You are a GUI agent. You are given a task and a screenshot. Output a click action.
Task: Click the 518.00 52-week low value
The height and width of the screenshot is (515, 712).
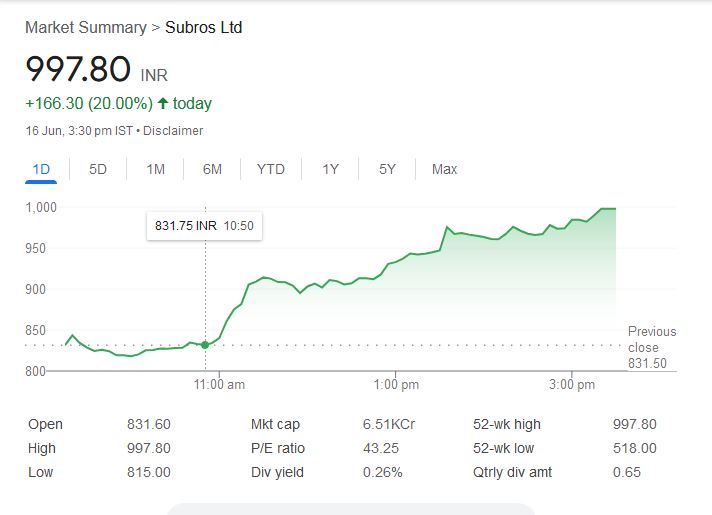(635, 448)
